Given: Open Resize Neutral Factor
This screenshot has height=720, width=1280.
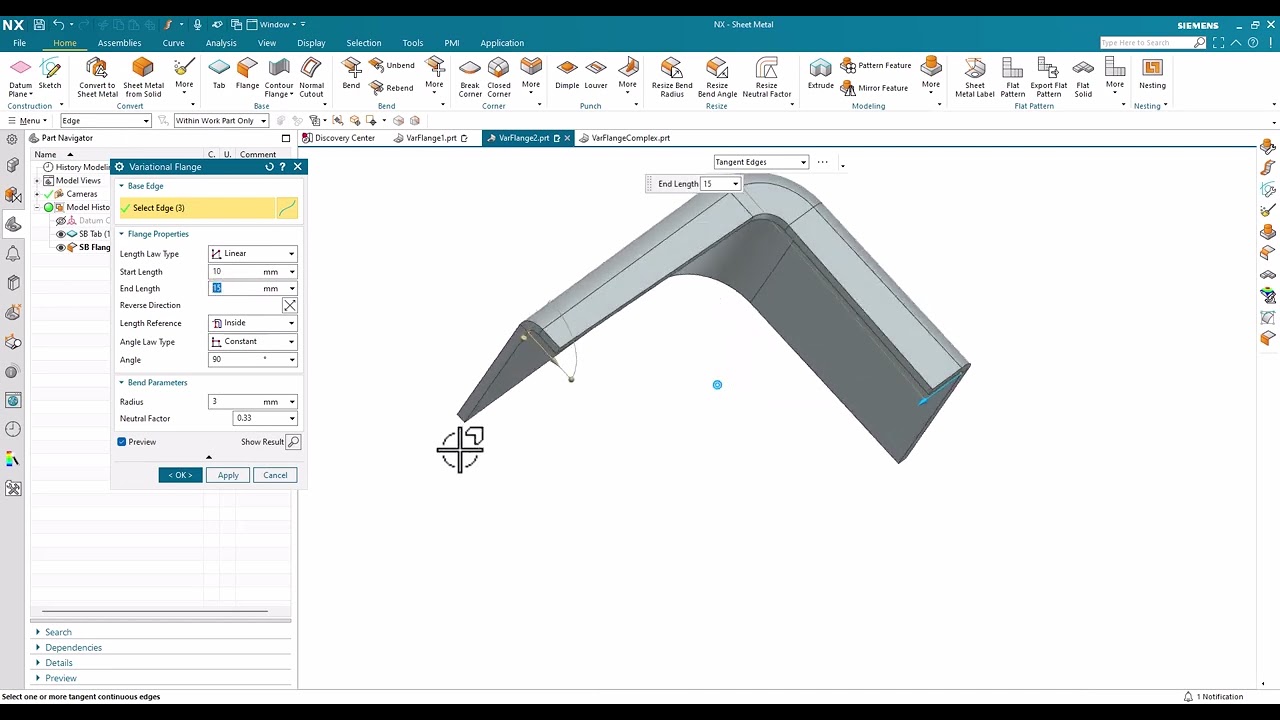Looking at the screenshot, I should pos(767,76).
